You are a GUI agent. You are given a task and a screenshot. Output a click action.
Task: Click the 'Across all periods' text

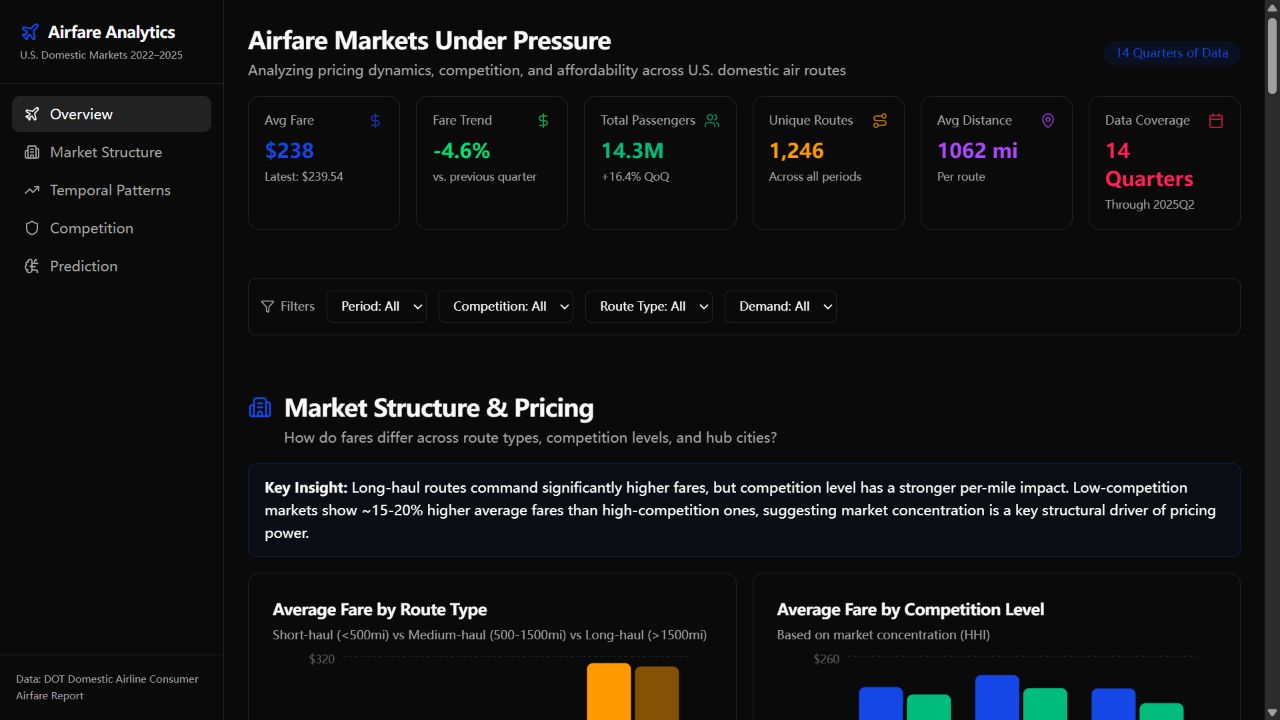(815, 176)
